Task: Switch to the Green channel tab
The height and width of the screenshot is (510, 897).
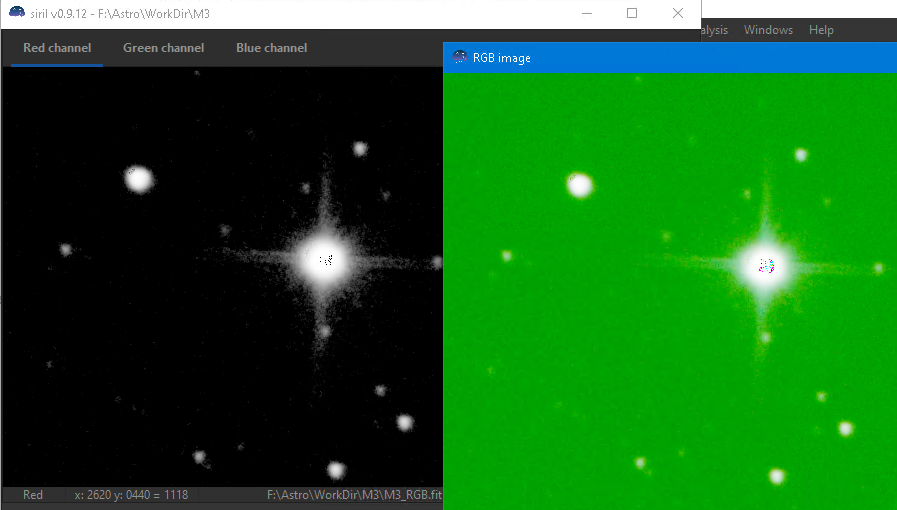Action: point(164,48)
